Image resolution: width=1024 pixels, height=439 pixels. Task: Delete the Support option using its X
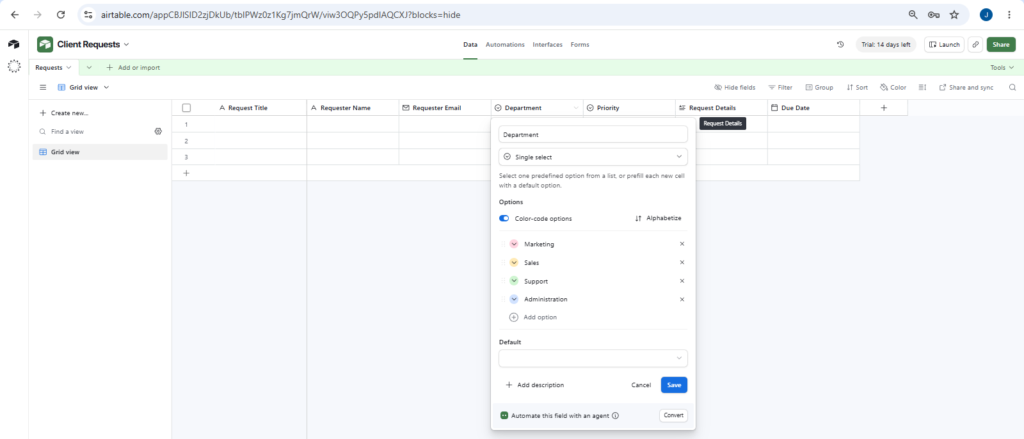682,281
